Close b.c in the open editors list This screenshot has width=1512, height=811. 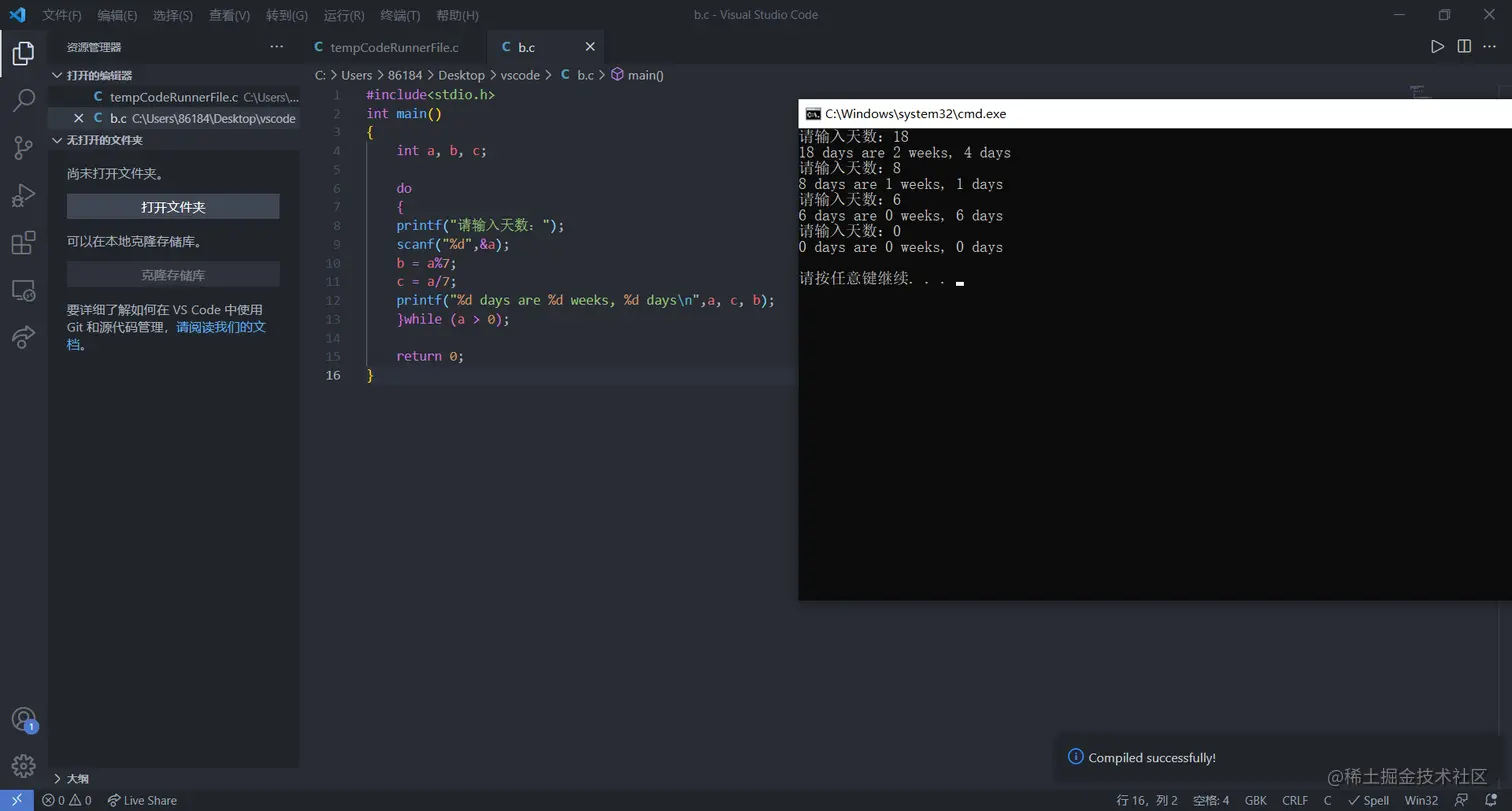click(x=79, y=118)
